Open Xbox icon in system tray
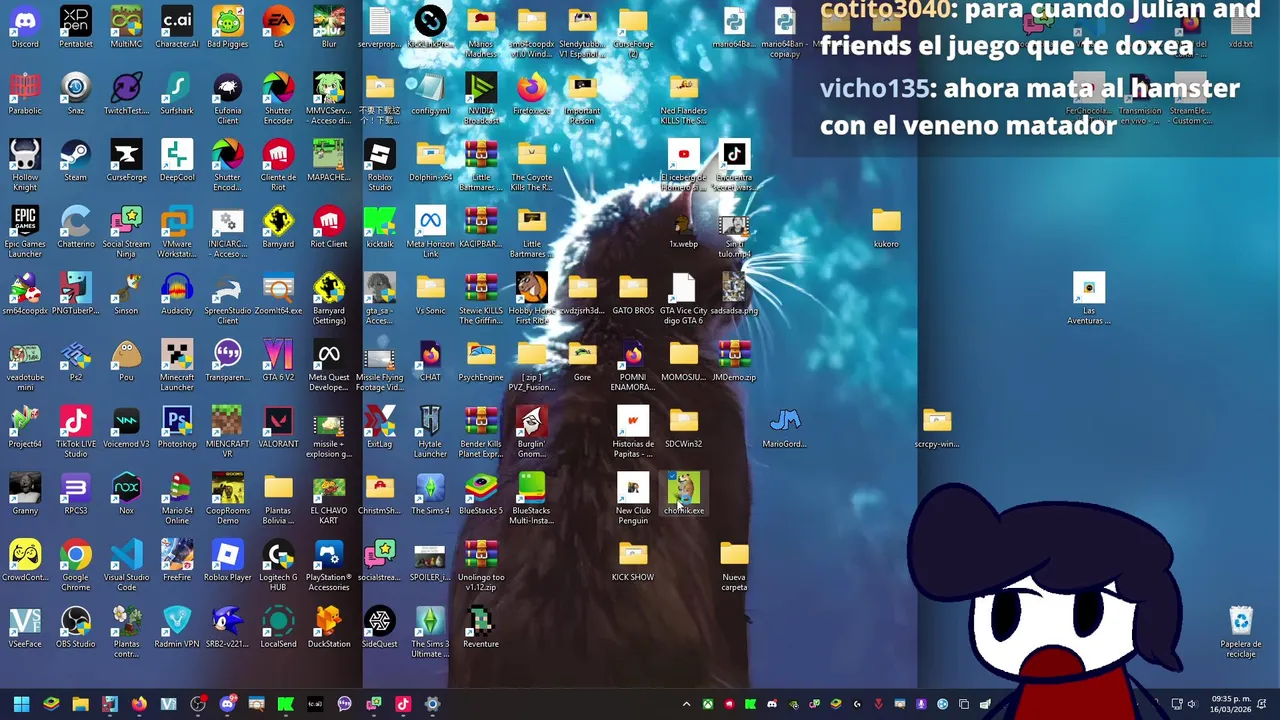This screenshot has width=1280, height=720. [x=707, y=704]
